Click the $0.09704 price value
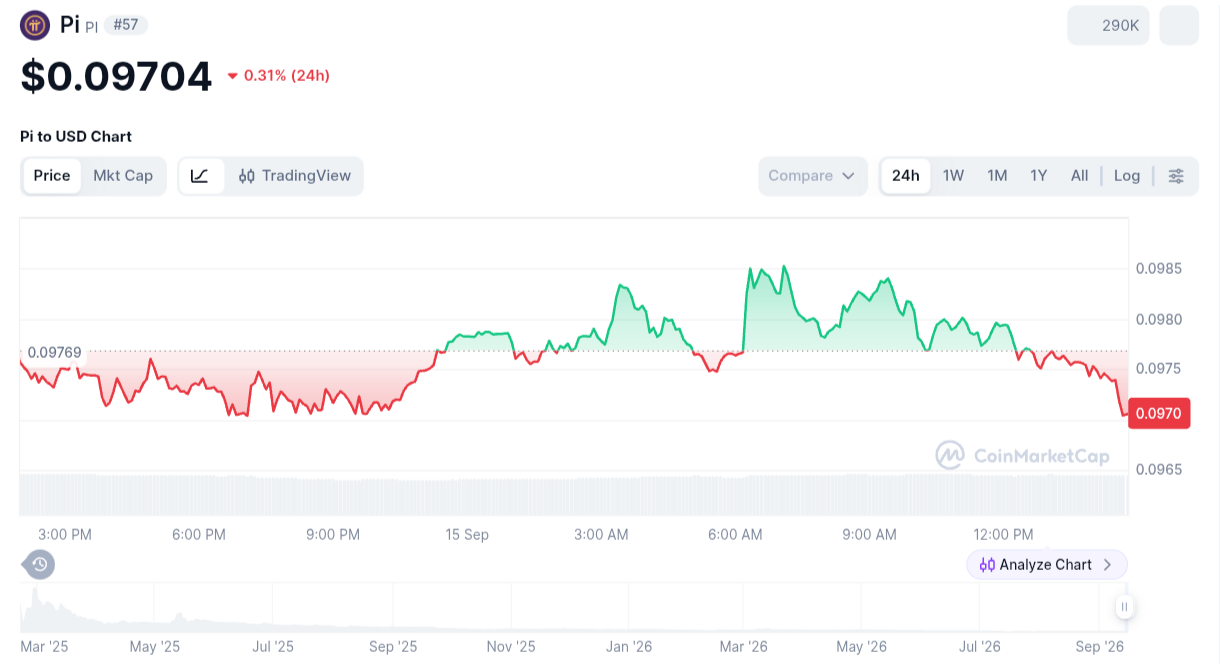The height and width of the screenshot is (664, 1220). pyautogui.click(x=117, y=77)
